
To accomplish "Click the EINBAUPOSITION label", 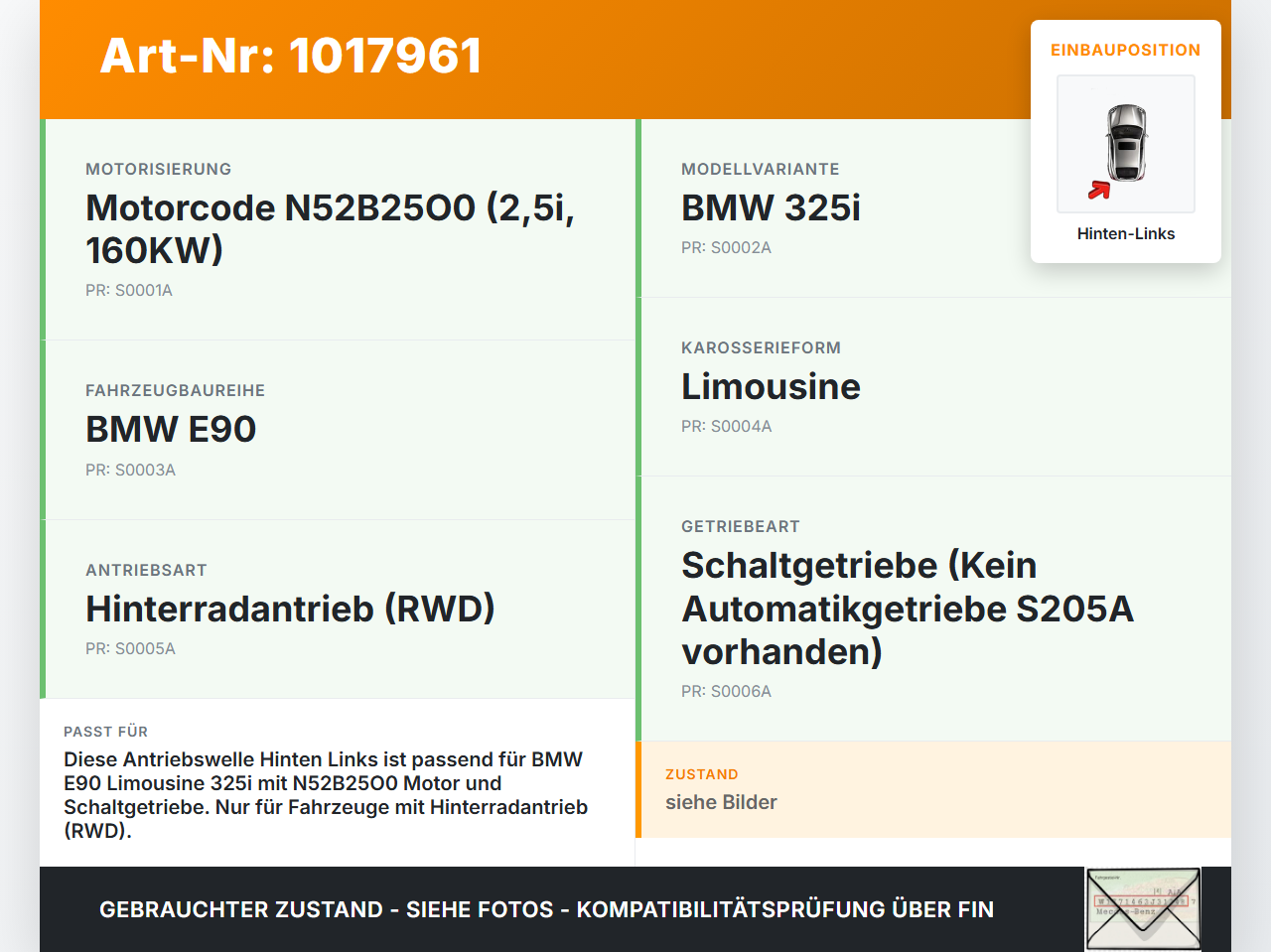I will [1126, 50].
